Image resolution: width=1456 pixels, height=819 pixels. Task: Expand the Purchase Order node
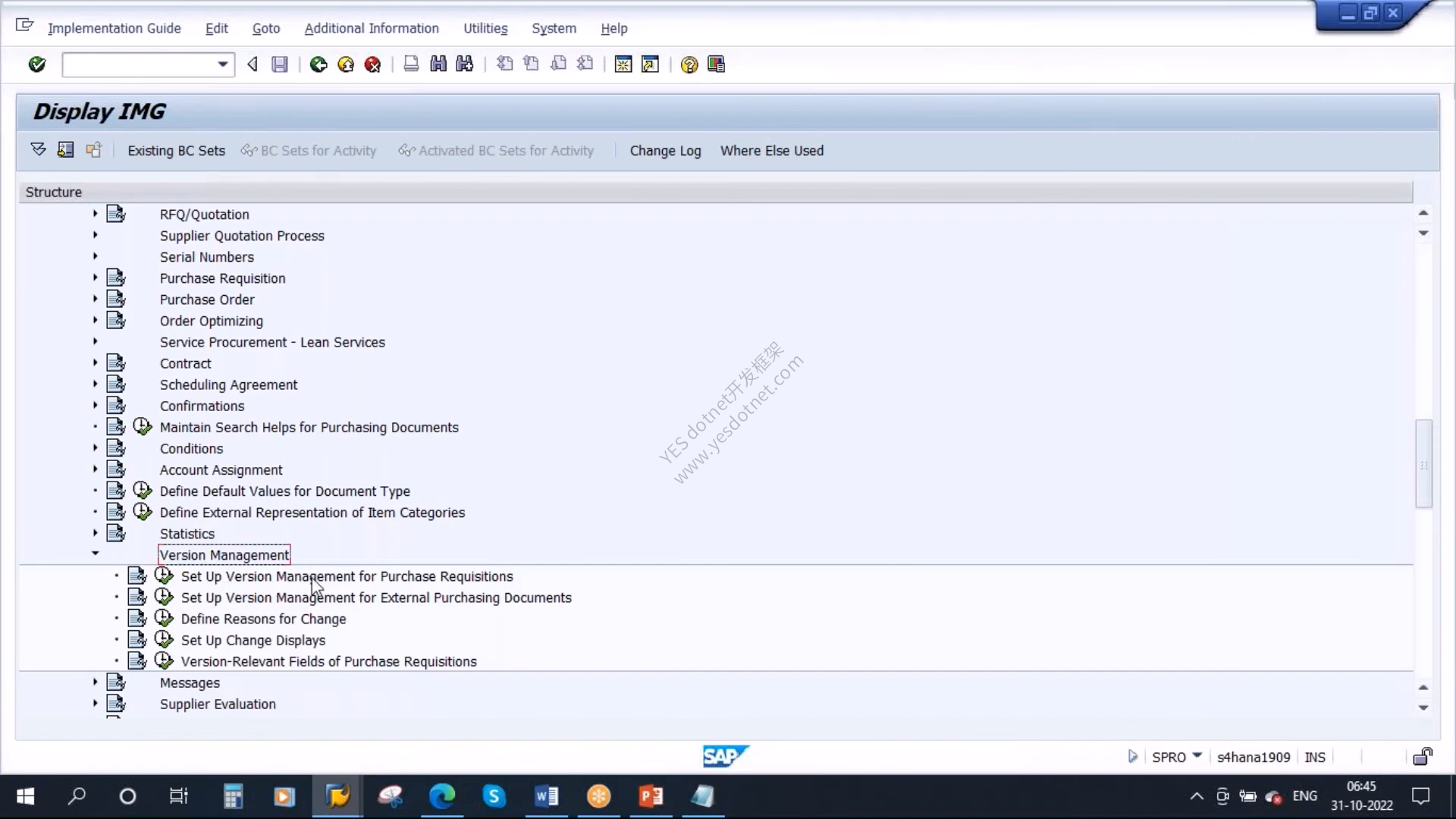point(95,299)
